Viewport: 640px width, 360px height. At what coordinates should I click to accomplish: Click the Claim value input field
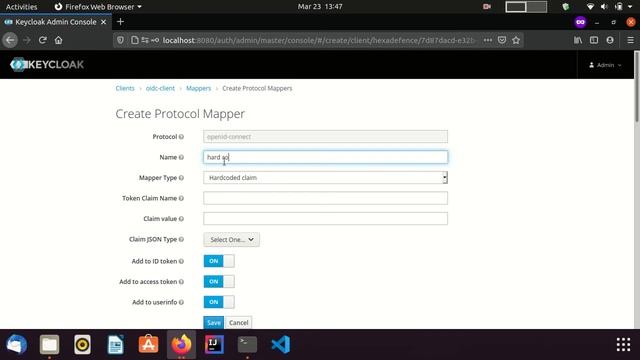point(325,218)
